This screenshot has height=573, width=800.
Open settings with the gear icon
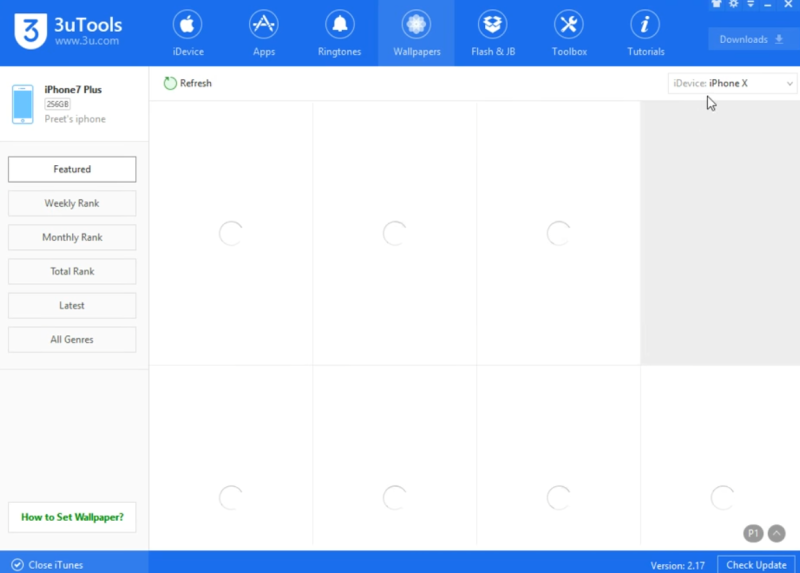(734, 4)
